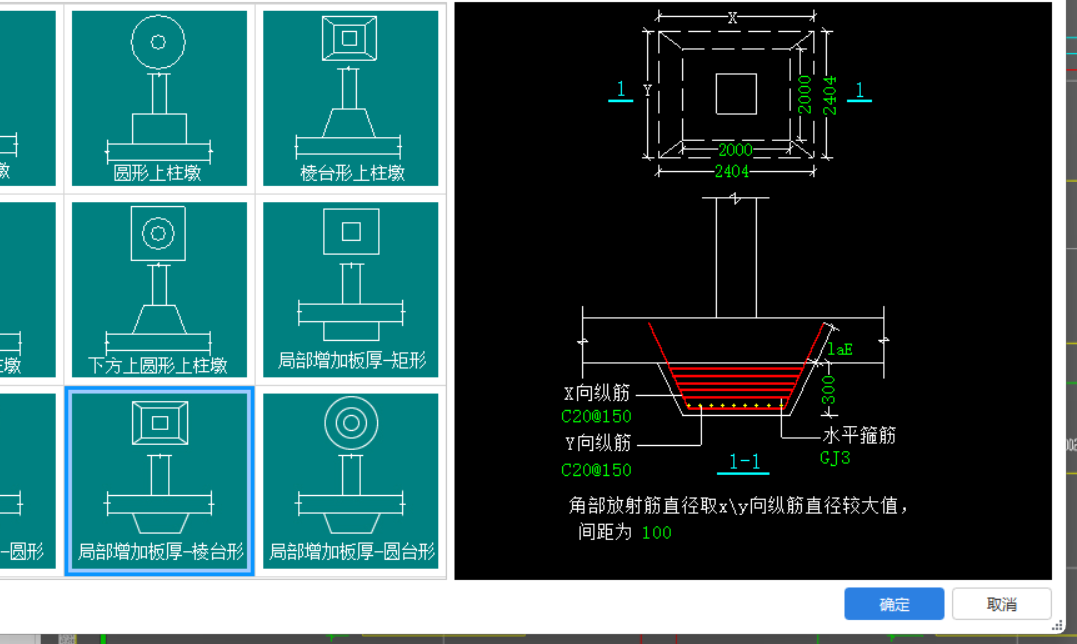Edit the horizontal outer dimension 2404
1077x644 pixels.
[x=732, y=172]
